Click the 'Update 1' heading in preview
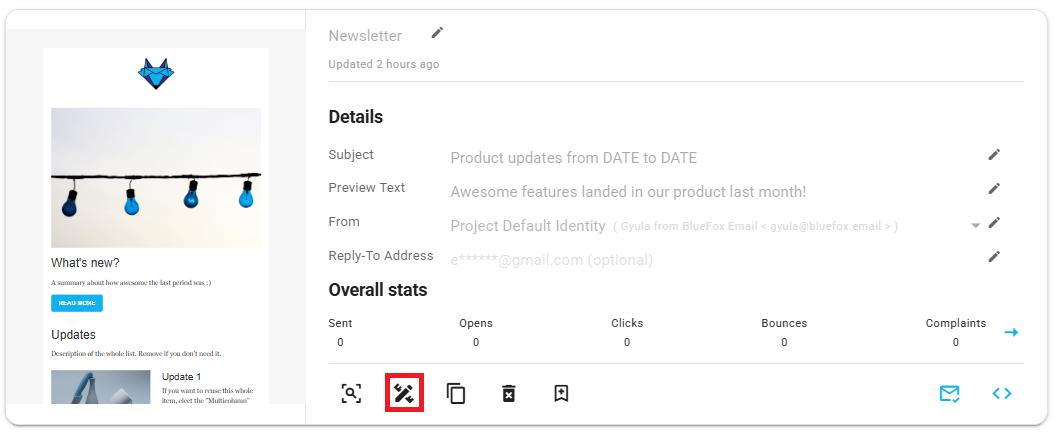Screen dimensions: 1055x433 pos(182,377)
